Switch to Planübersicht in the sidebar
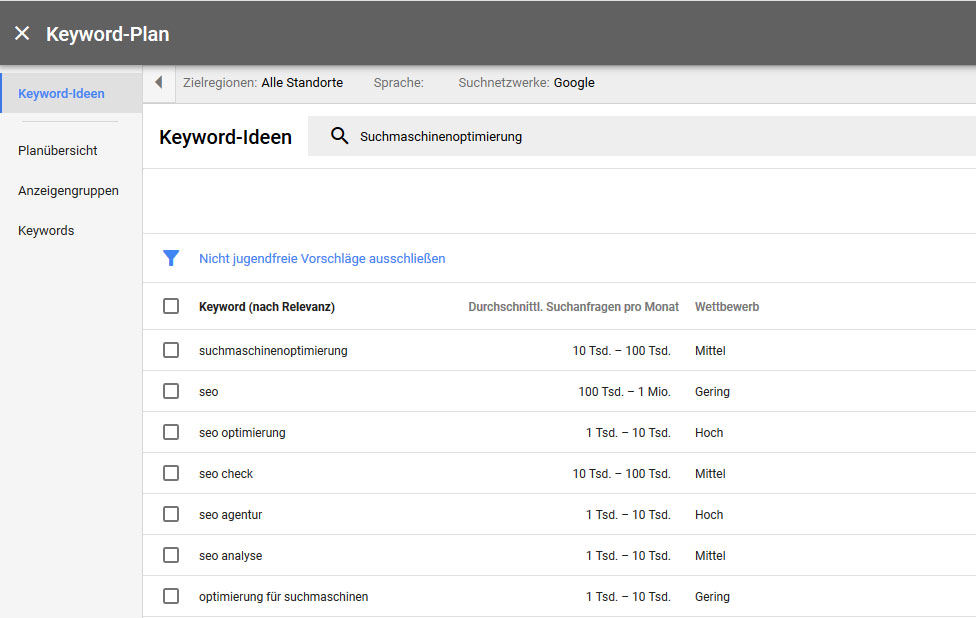Image resolution: width=976 pixels, height=618 pixels. coord(57,150)
